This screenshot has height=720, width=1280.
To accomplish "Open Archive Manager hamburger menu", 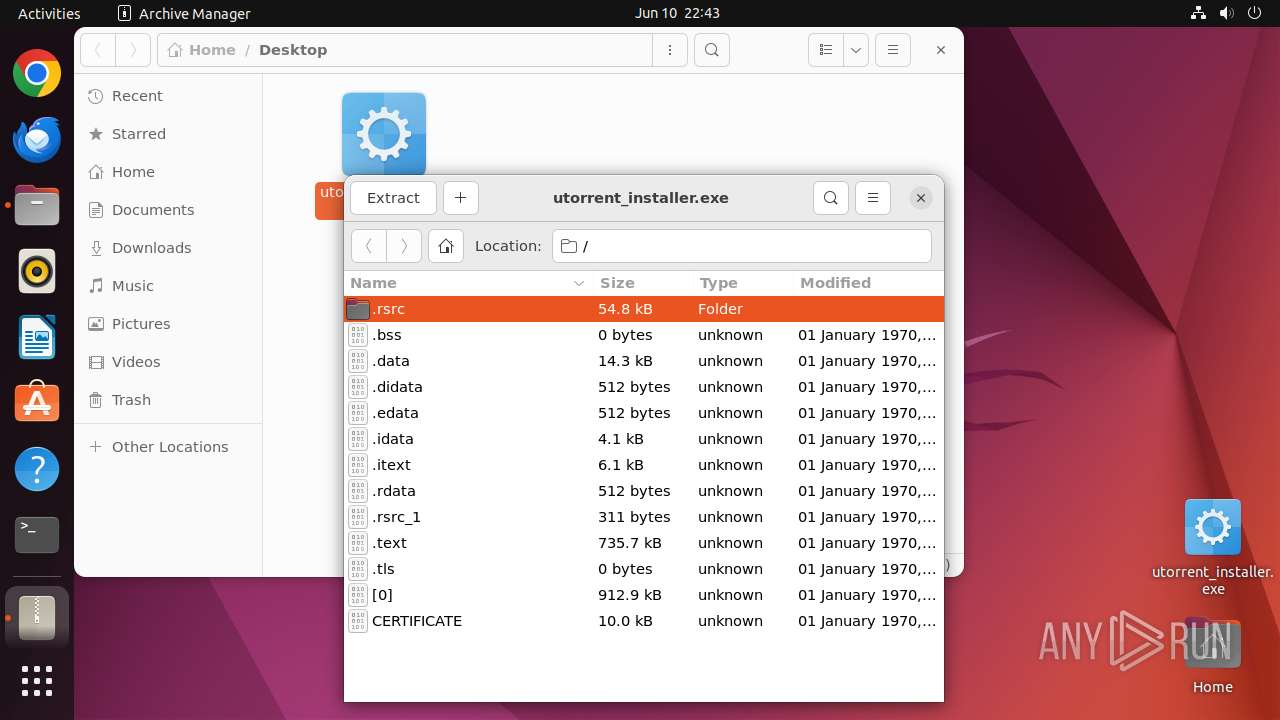I will pos(873,198).
